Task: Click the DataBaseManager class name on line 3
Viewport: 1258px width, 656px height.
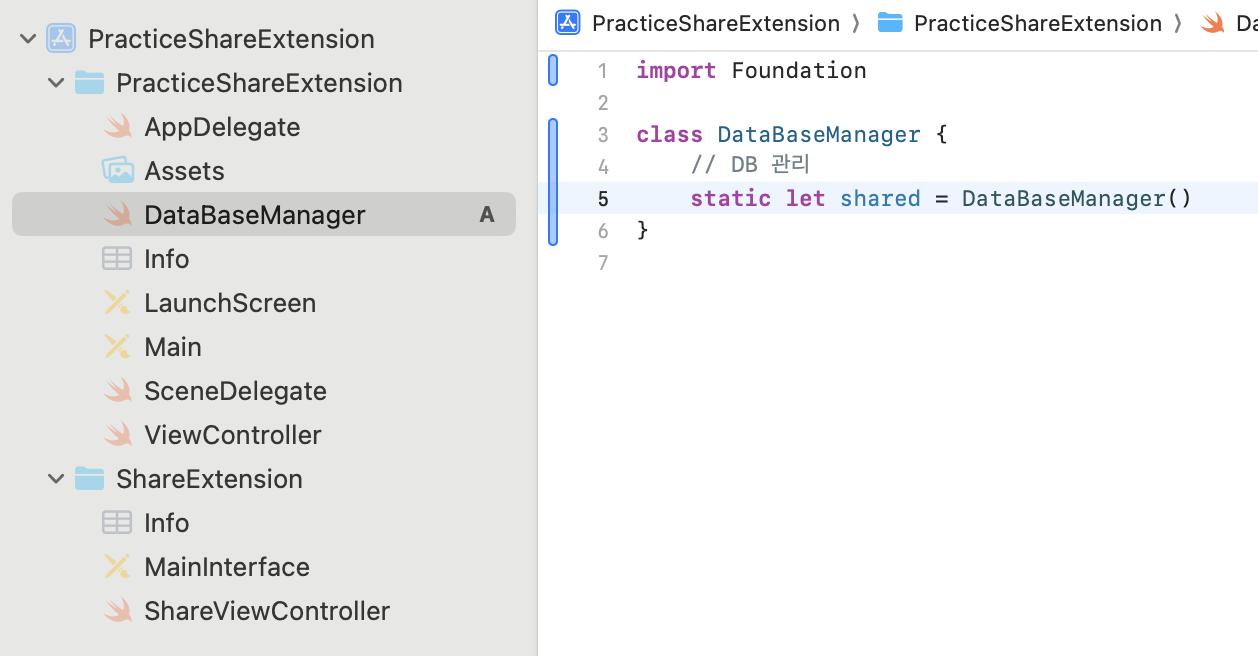Action: coord(818,135)
